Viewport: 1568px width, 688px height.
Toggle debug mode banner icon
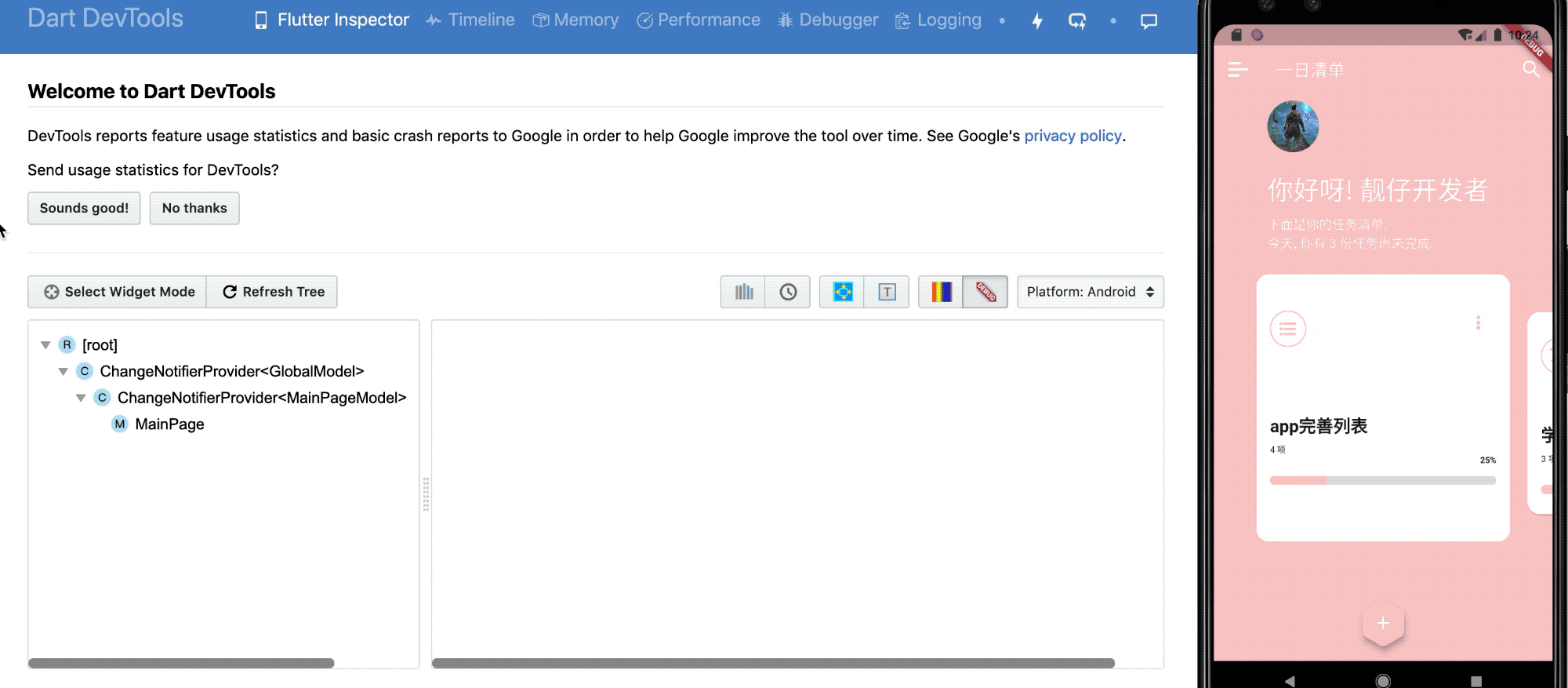pos(985,292)
